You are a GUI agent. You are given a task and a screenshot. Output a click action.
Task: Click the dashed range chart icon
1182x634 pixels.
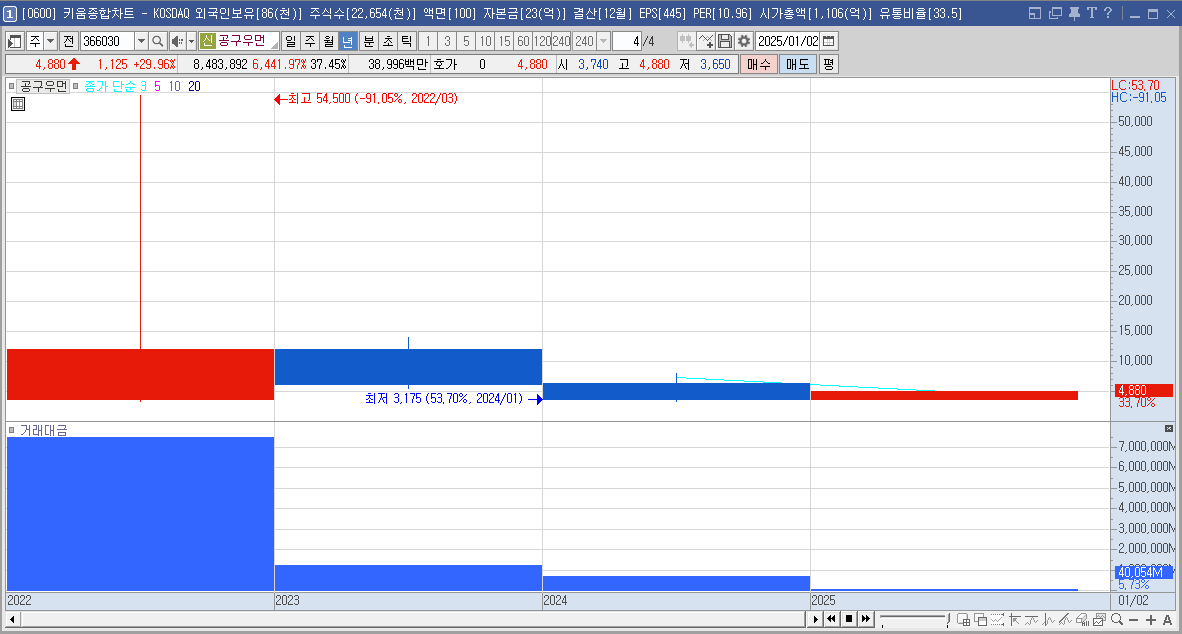click(997, 620)
